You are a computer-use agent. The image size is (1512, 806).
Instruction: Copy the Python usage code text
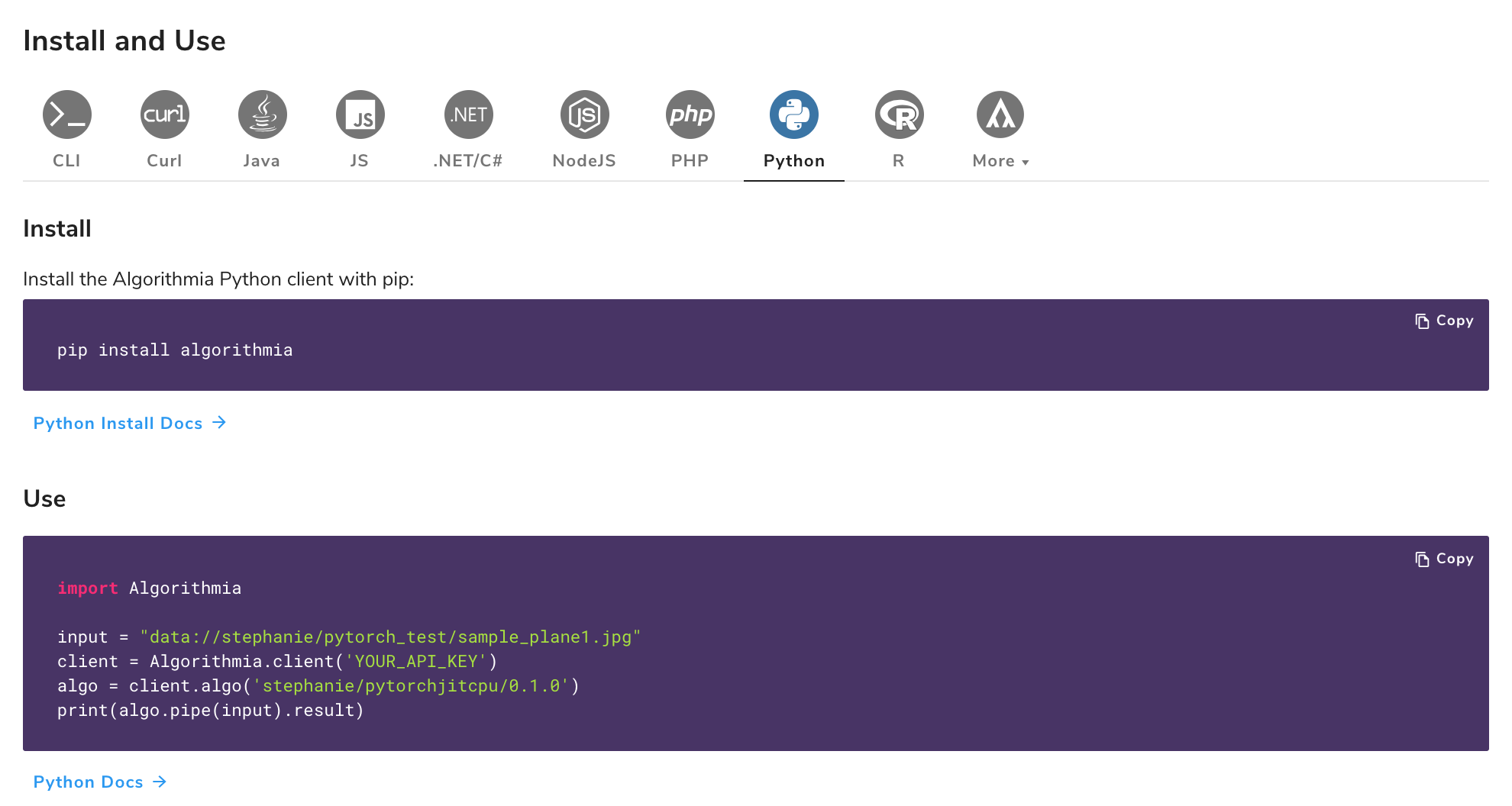[1444, 559]
